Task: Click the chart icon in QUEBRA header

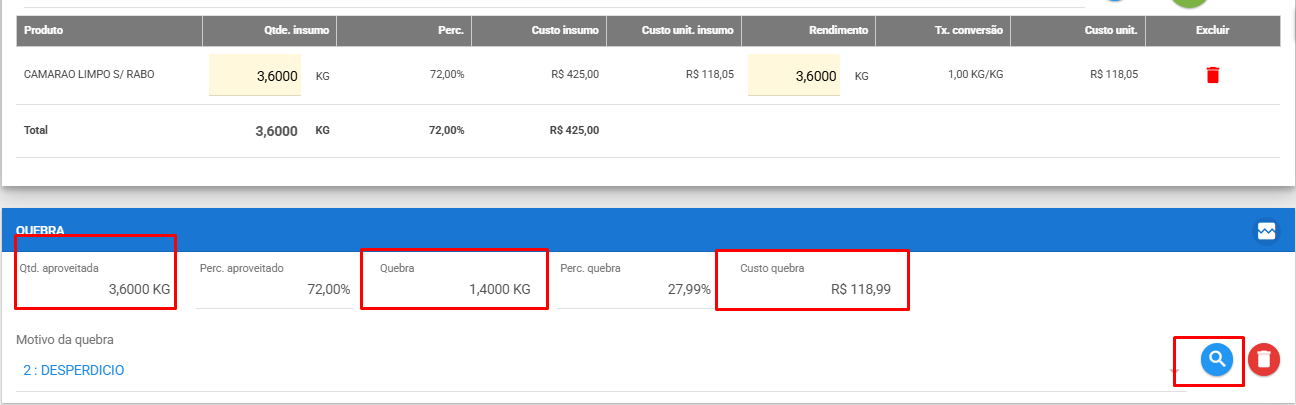Action: 1267,231
